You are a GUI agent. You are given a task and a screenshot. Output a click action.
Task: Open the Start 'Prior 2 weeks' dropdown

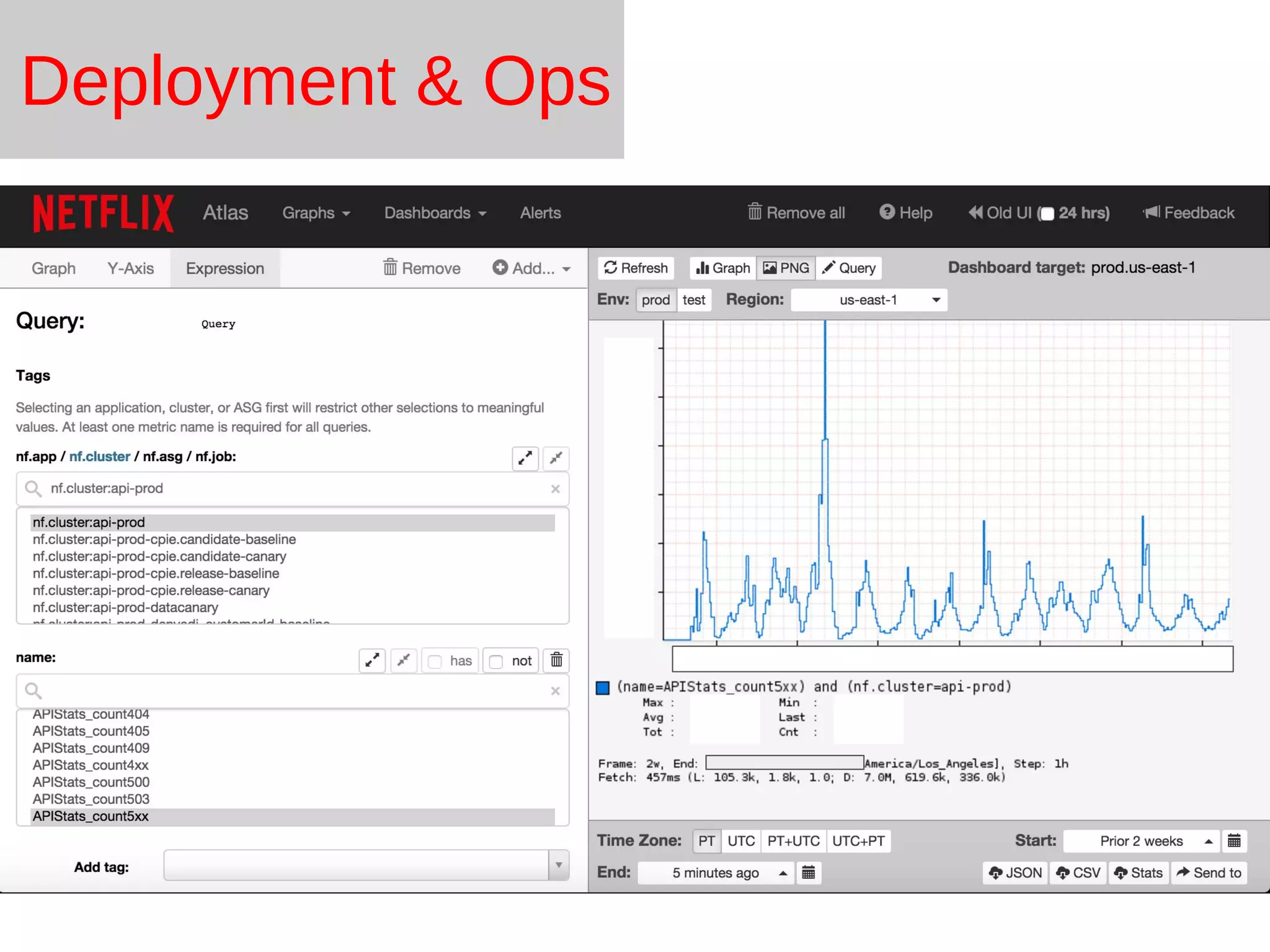[1142, 841]
